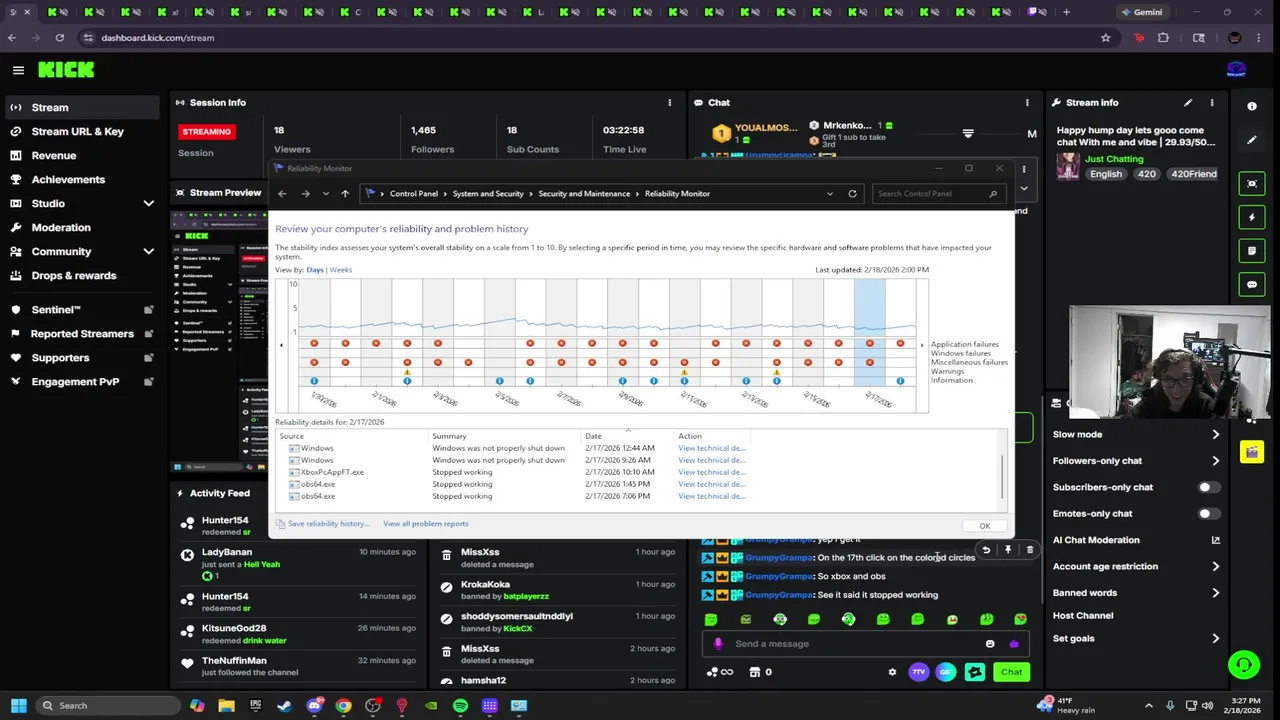The image size is (1280, 720).
Task: Click Save reliability history link
Action: pyautogui.click(x=328, y=524)
